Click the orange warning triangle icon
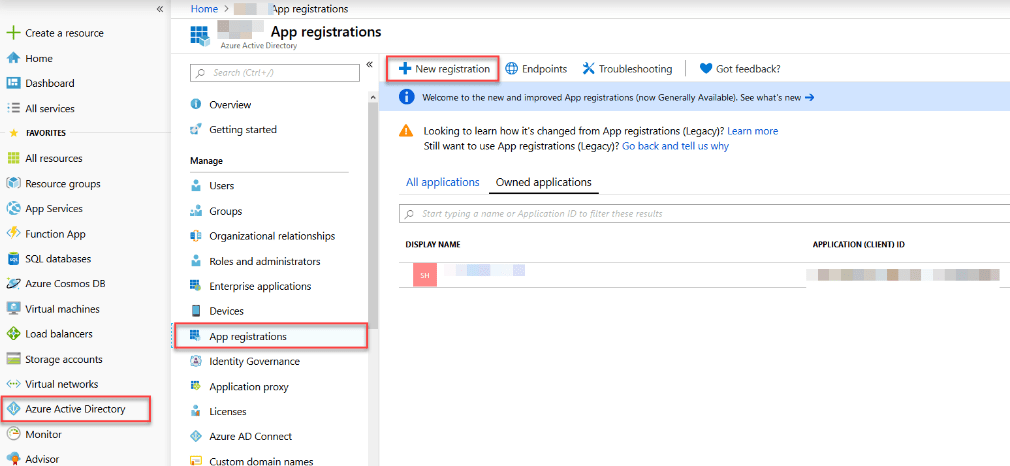The image size is (1010, 466). coord(406,131)
